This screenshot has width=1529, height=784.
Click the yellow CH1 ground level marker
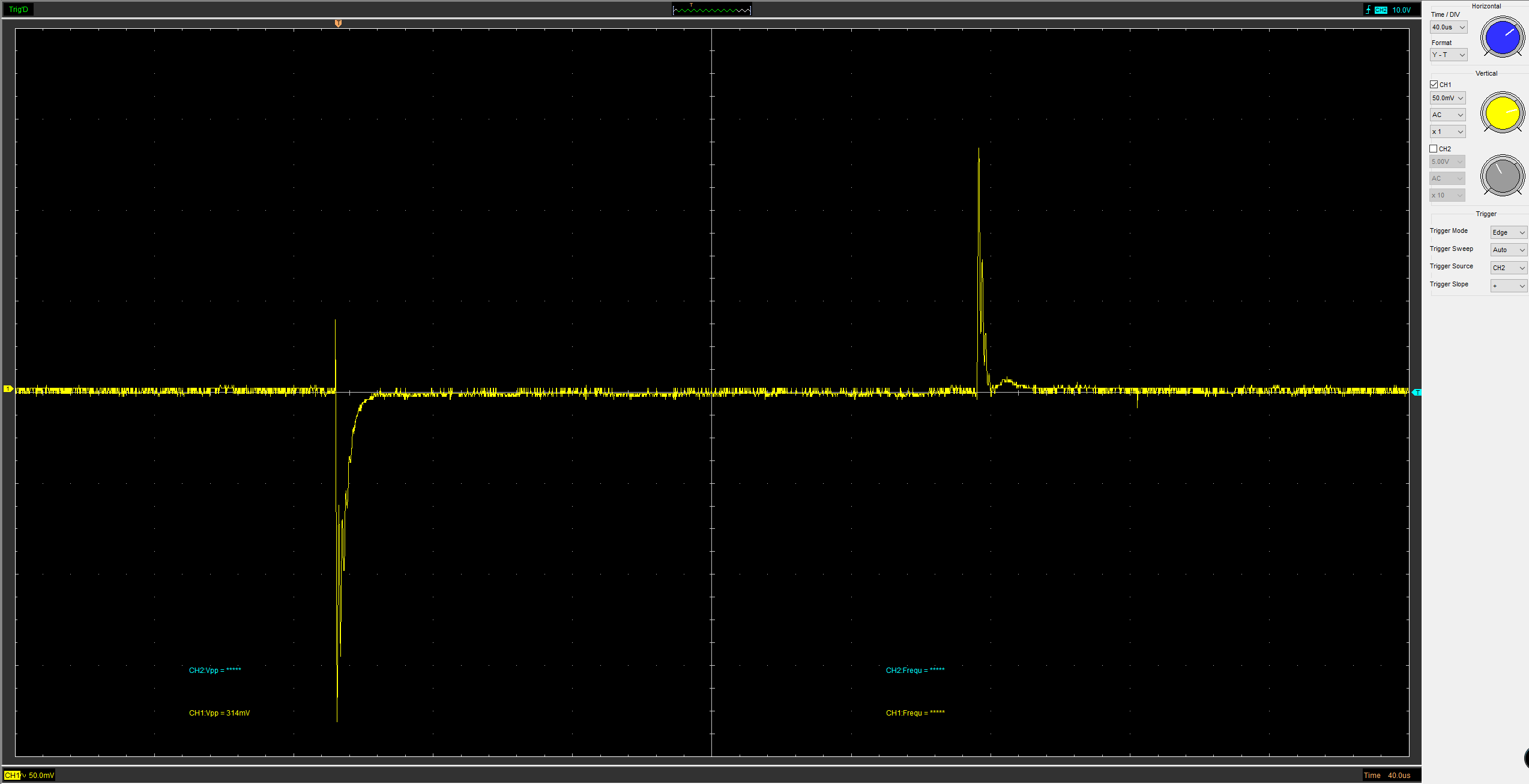click(x=8, y=389)
